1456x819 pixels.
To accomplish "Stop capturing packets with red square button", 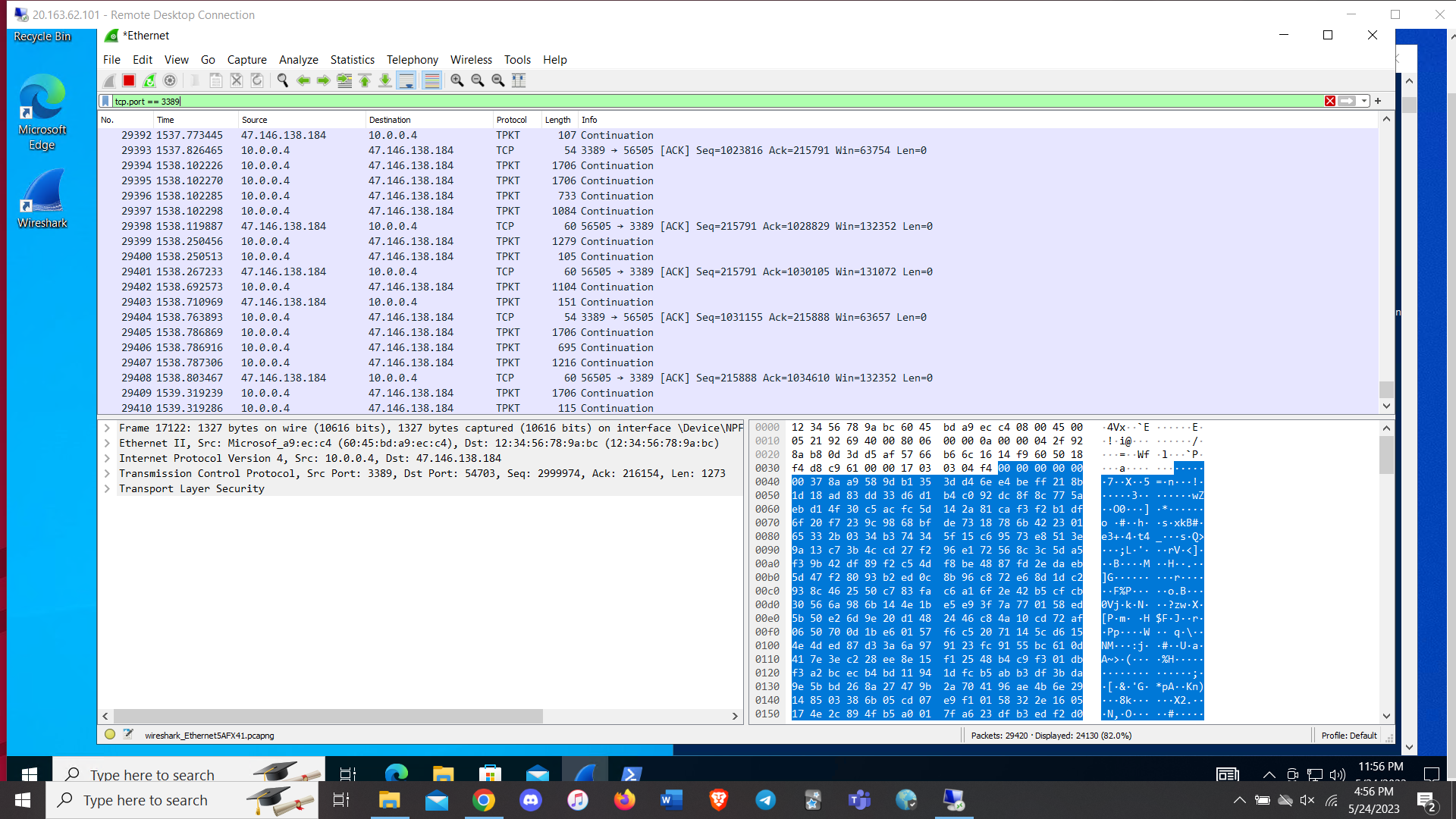I will [129, 80].
